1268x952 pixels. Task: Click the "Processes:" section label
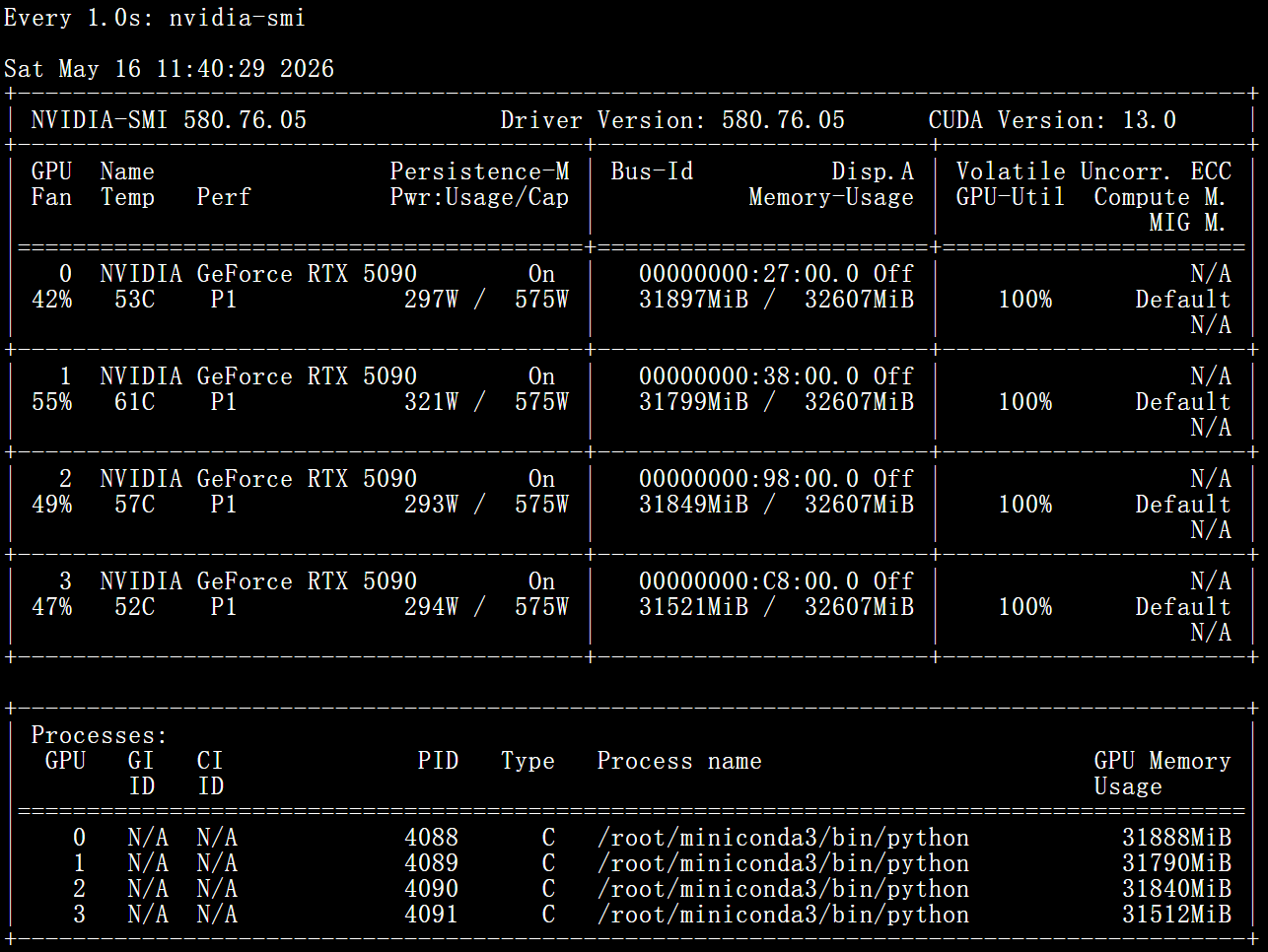click(100, 735)
